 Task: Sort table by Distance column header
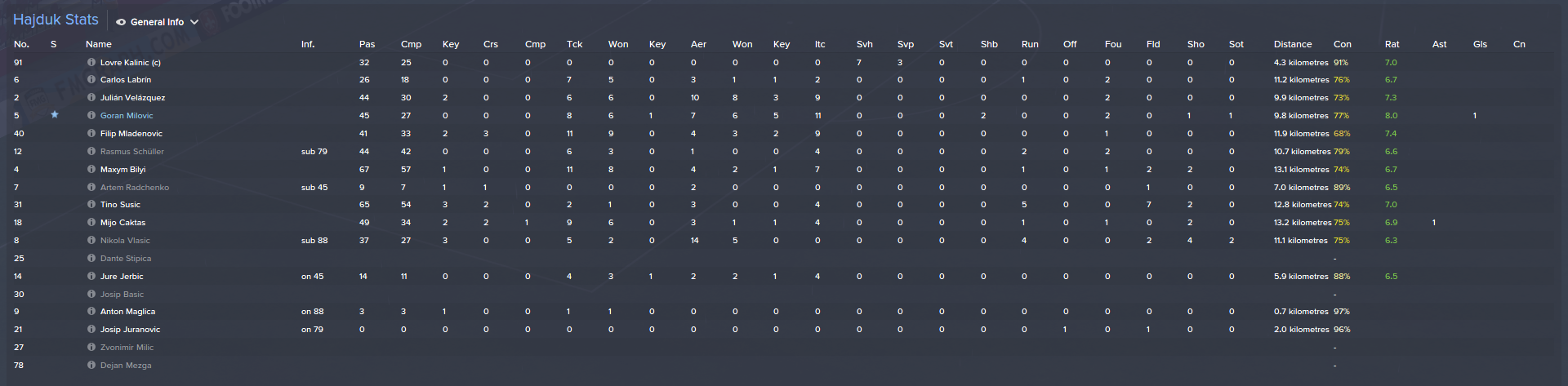pyautogui.click(x=1292, y=44)
